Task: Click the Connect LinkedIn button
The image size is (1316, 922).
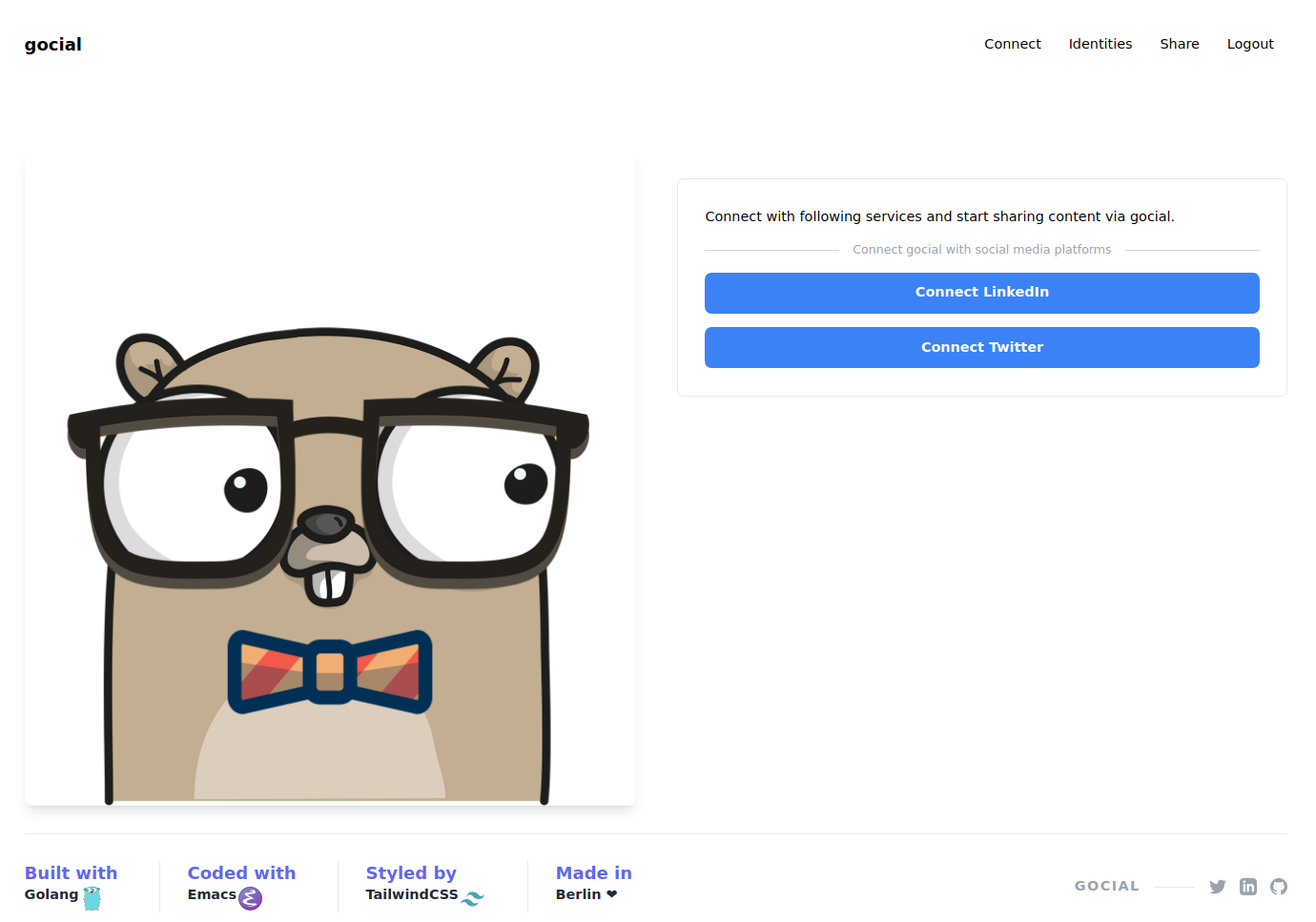Action: point(982,293)
